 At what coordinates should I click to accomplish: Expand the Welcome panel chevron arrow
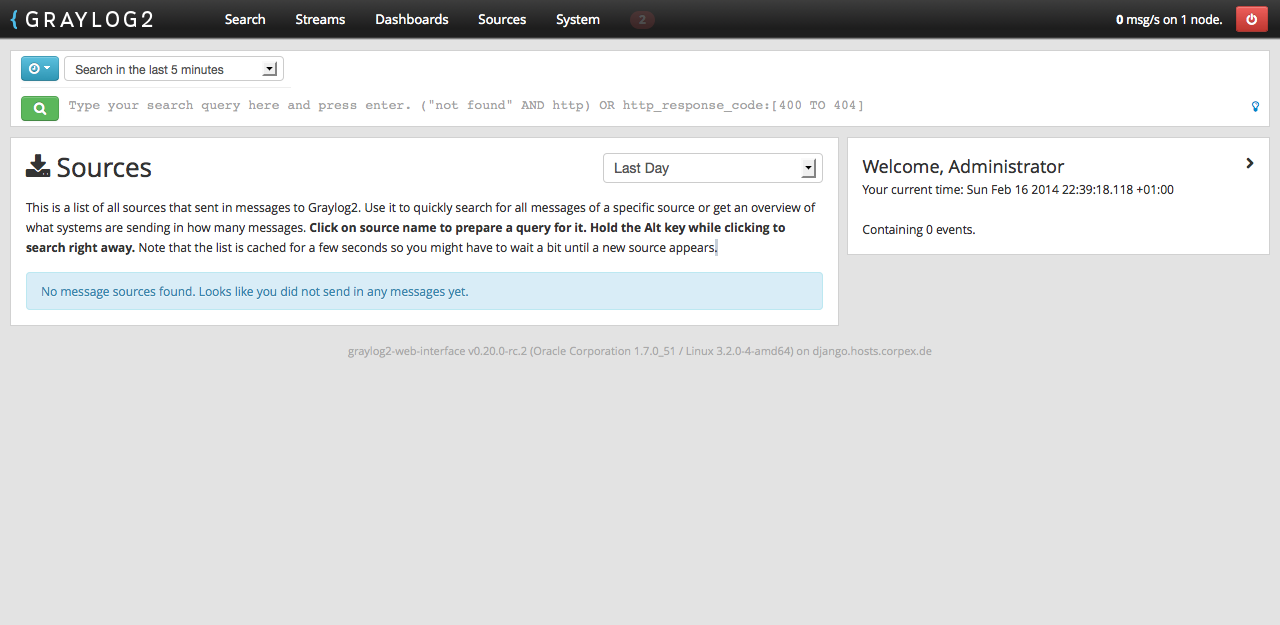(x=1249, y=163)
